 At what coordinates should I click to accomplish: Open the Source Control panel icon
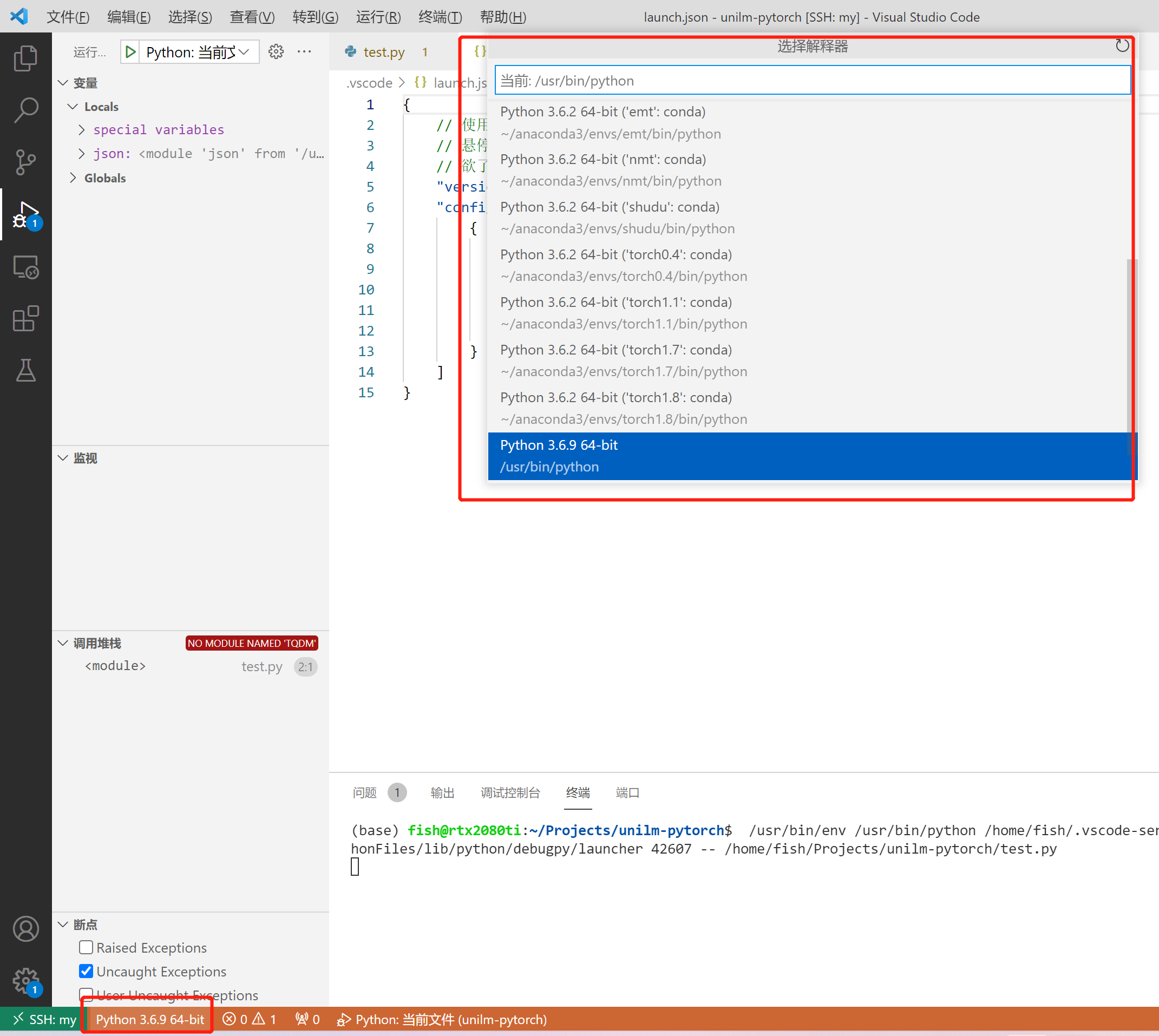point(25,162)
